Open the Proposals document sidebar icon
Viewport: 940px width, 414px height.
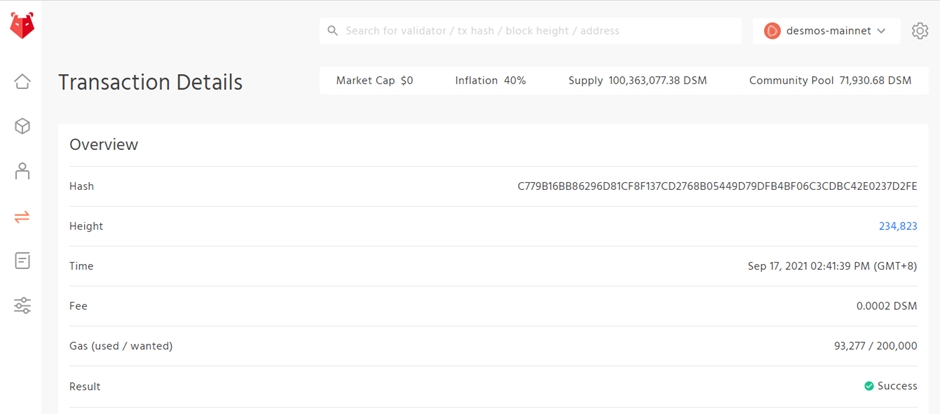coord(22,261)
